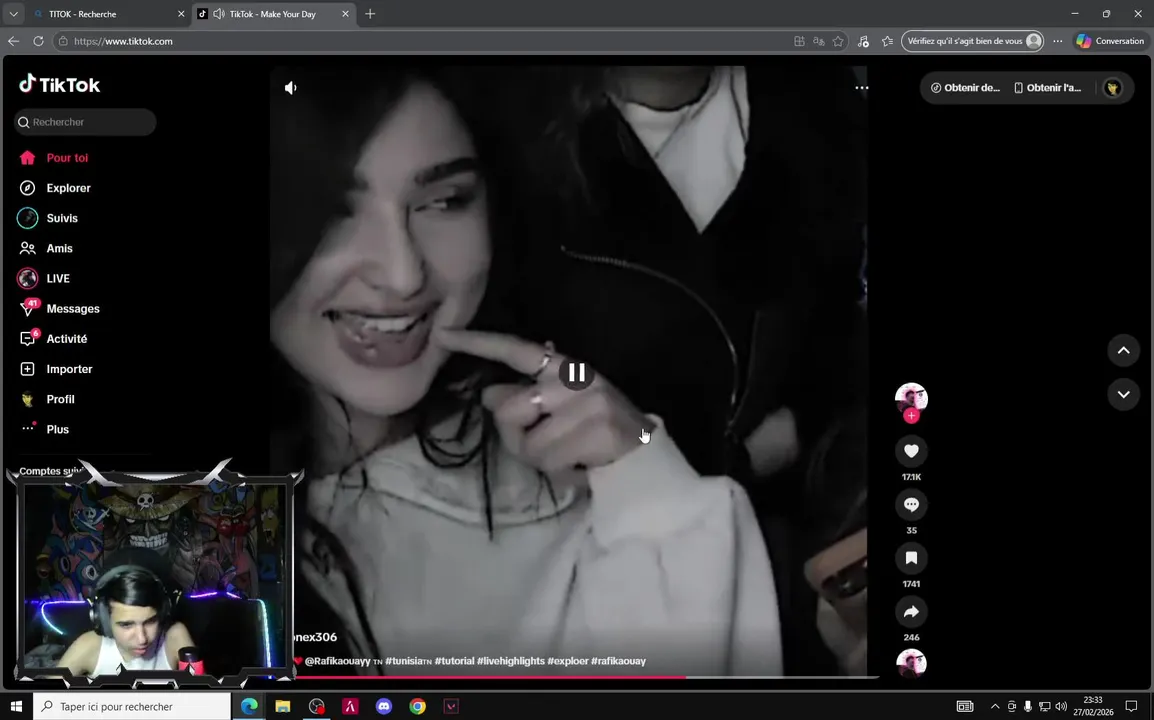Like the video with heart icon
This screenshot has width=1154, height=720.
tap(911, 451)
